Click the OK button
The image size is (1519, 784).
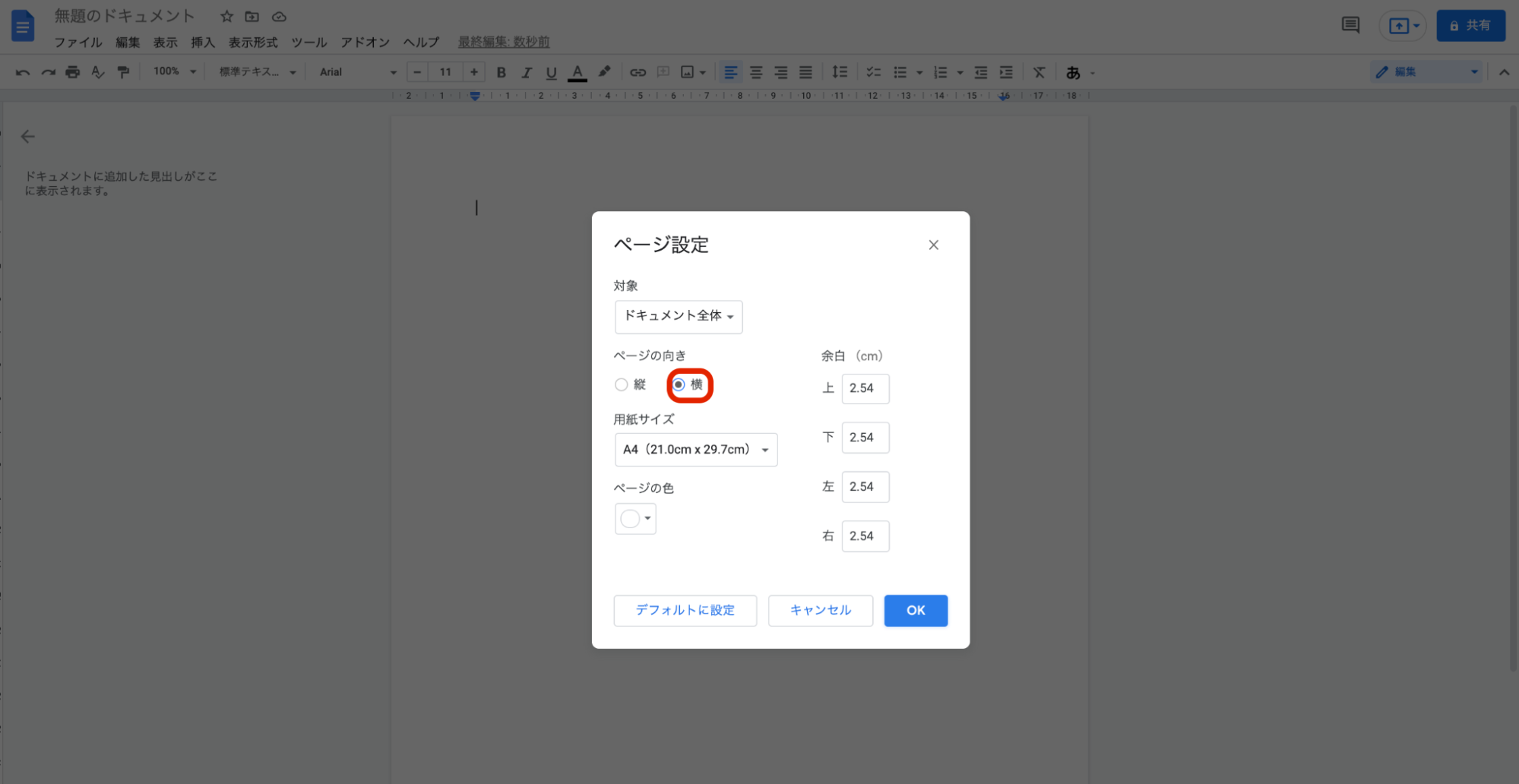[x=916, y=610]
